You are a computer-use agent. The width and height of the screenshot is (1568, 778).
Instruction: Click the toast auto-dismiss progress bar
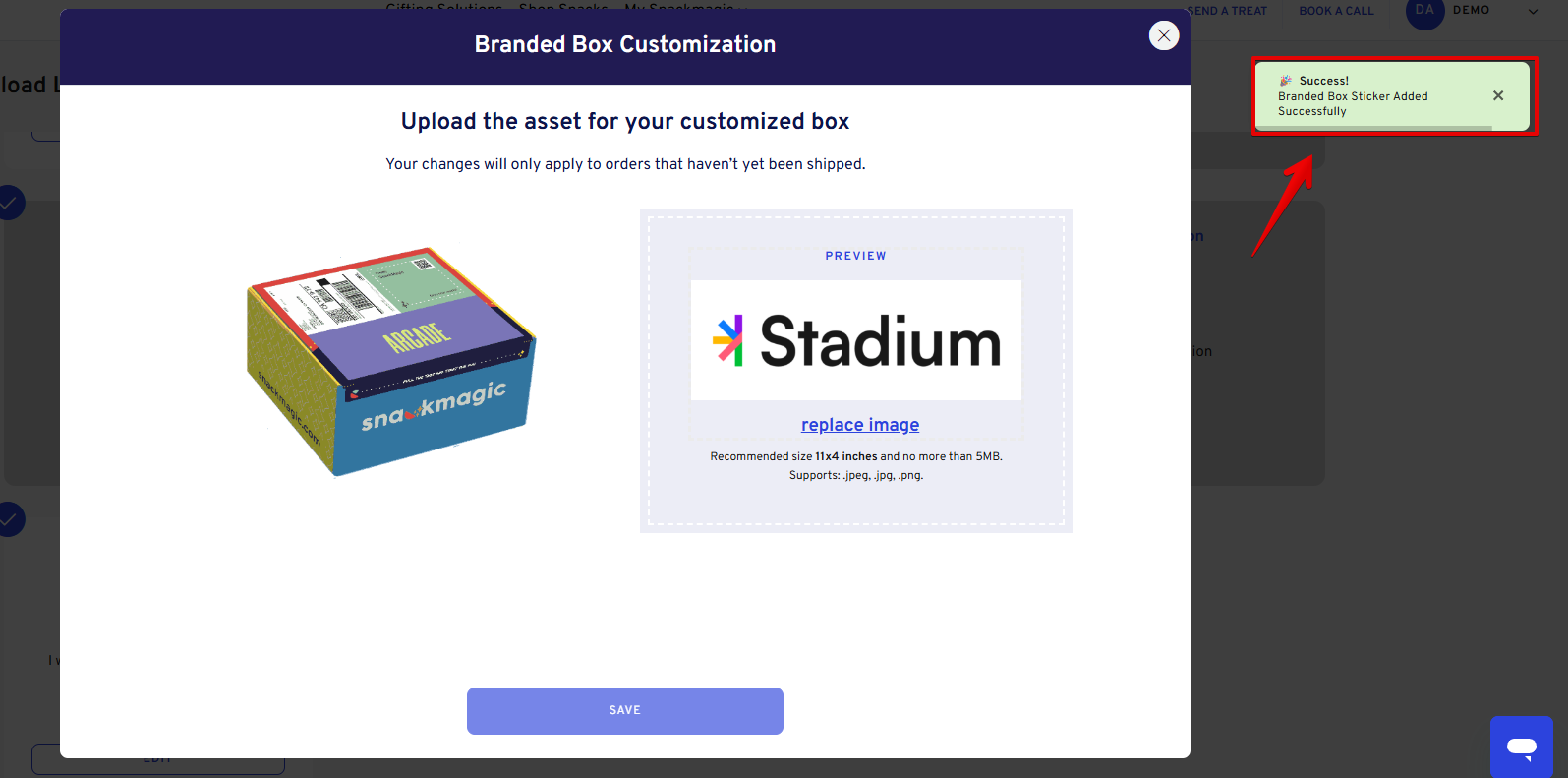pos(1374,128)
